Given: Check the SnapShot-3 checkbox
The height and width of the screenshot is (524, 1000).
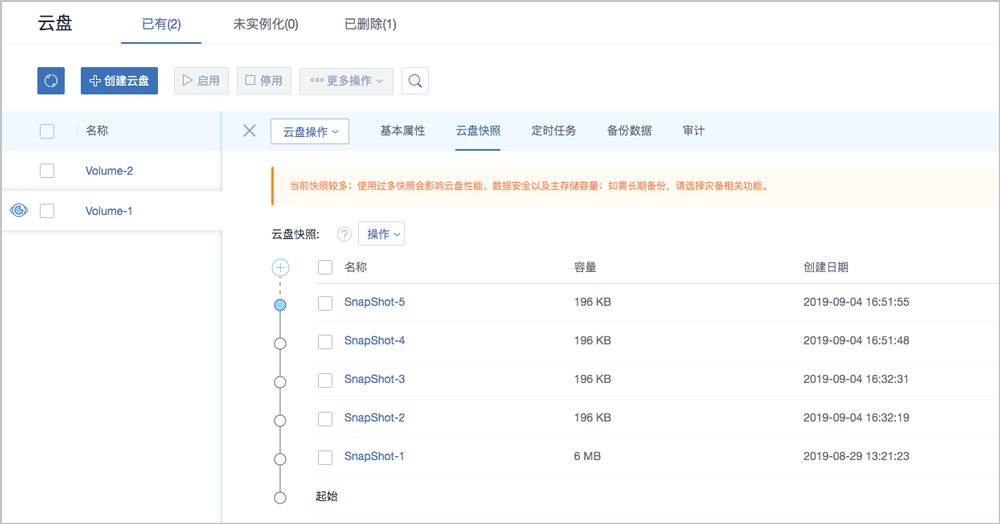Looking at the screenshot, I should tap(325, 380).
